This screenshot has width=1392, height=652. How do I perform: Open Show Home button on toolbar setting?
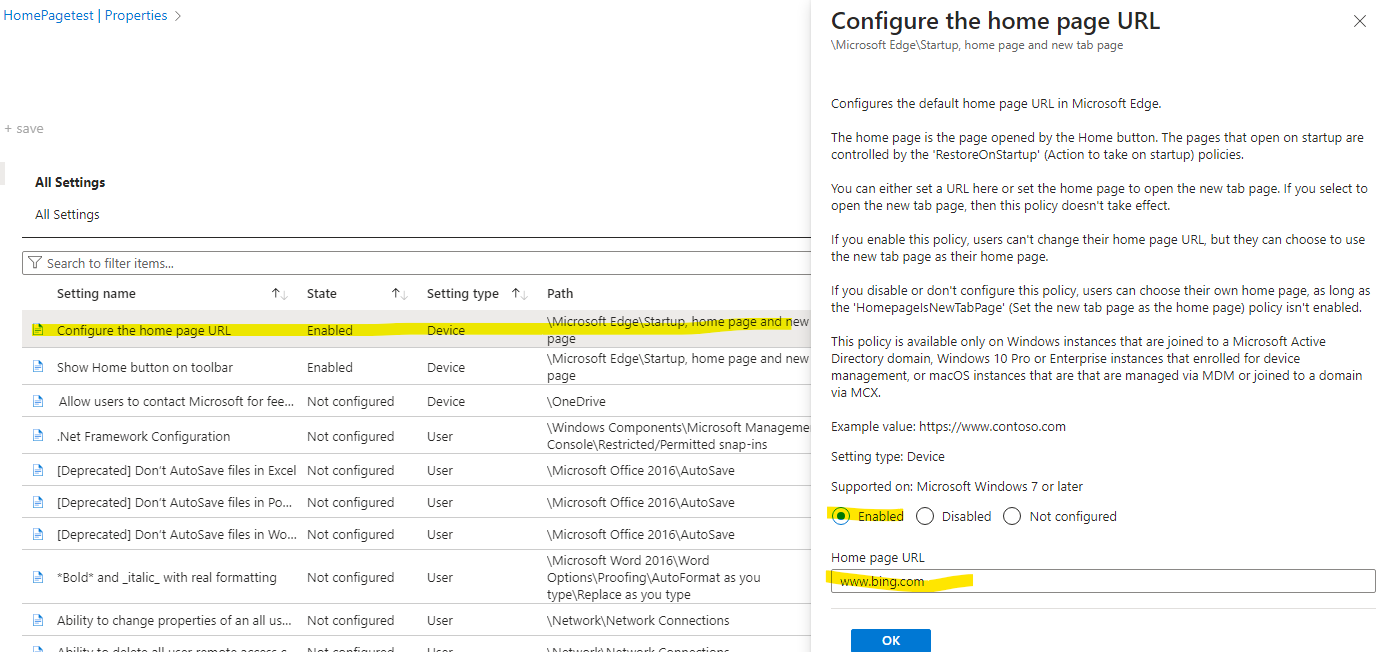[x=145, y=367]
